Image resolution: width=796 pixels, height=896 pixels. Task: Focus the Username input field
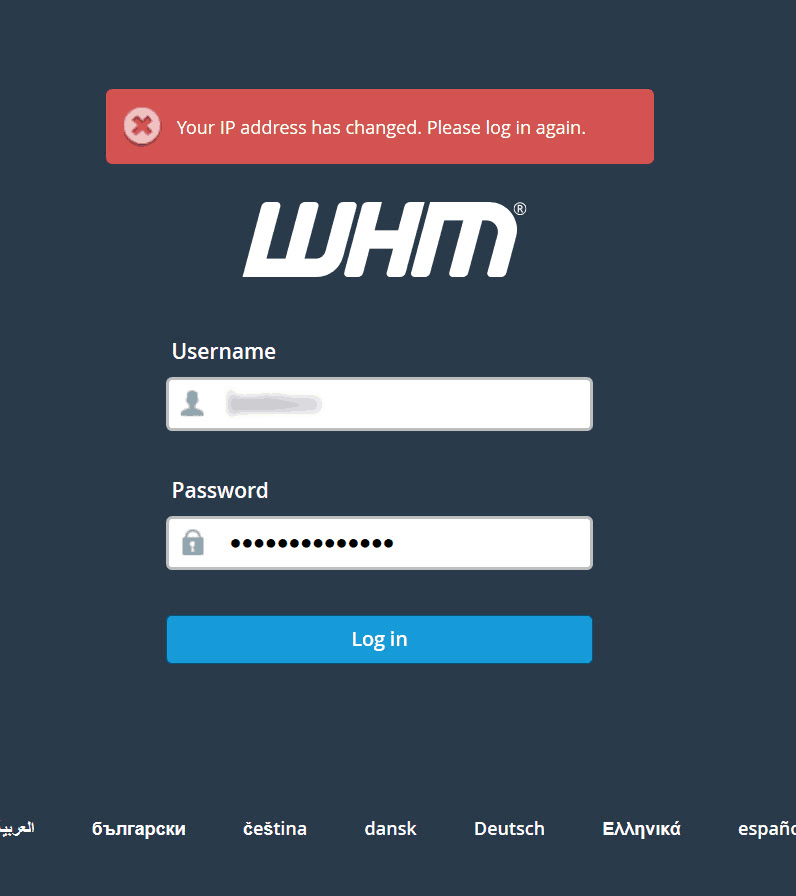(x=379, y=404)
